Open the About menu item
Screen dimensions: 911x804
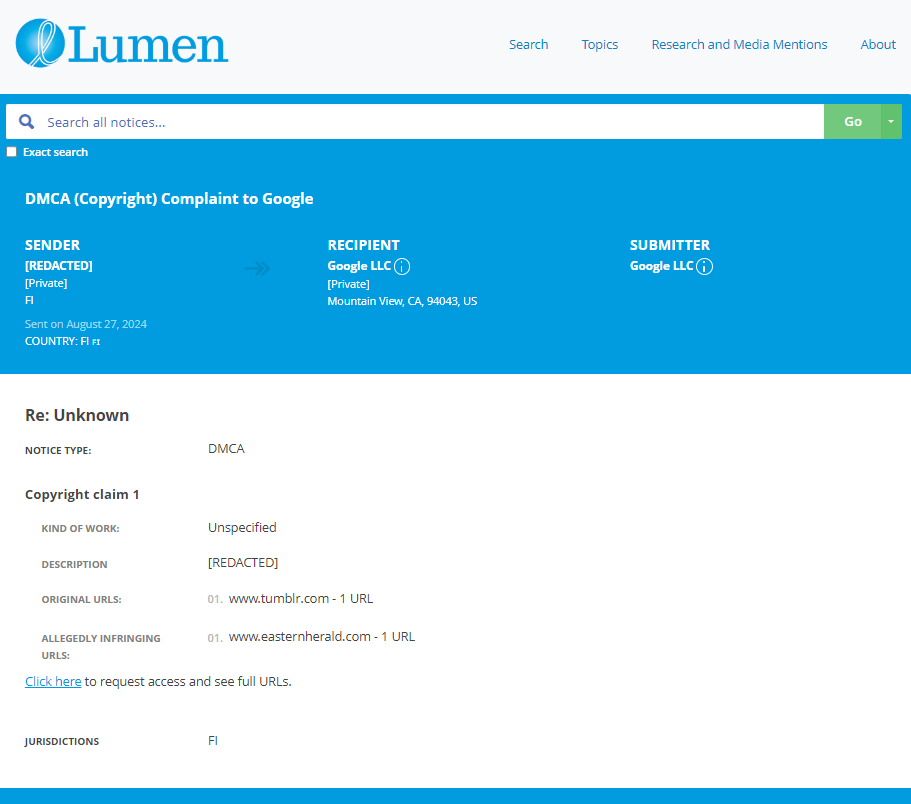(x=878, y=44)
